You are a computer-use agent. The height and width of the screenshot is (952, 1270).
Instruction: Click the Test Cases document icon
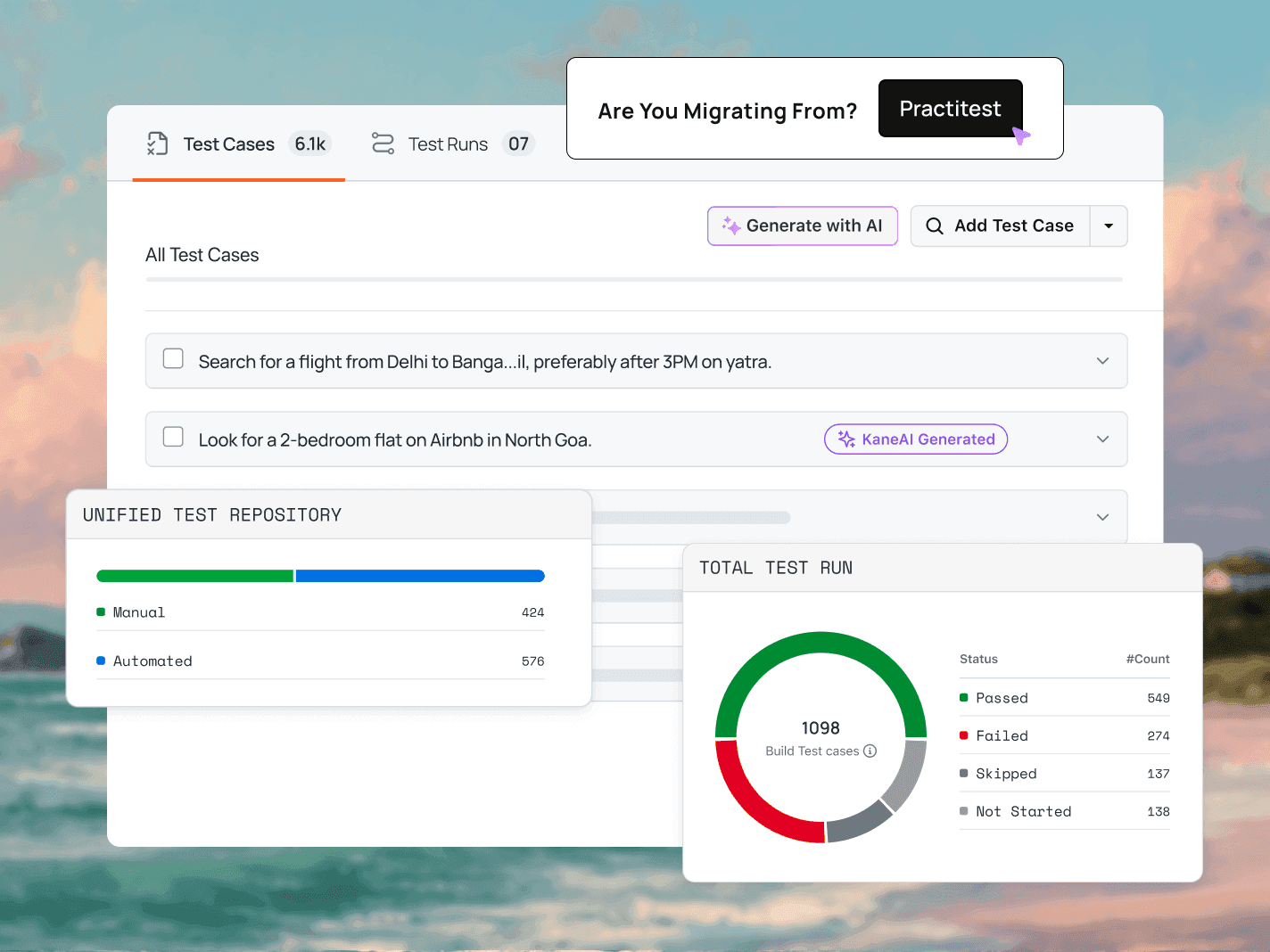(158, 144)
